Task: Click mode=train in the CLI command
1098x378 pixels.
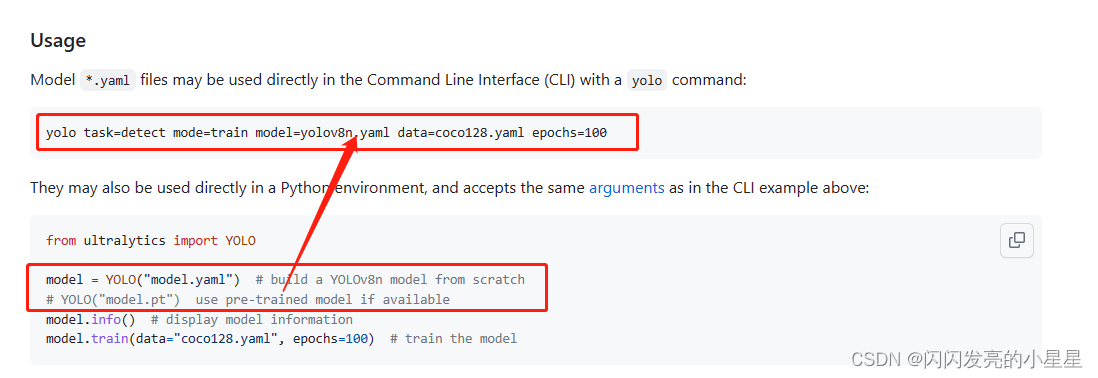Action: (210, 132)
